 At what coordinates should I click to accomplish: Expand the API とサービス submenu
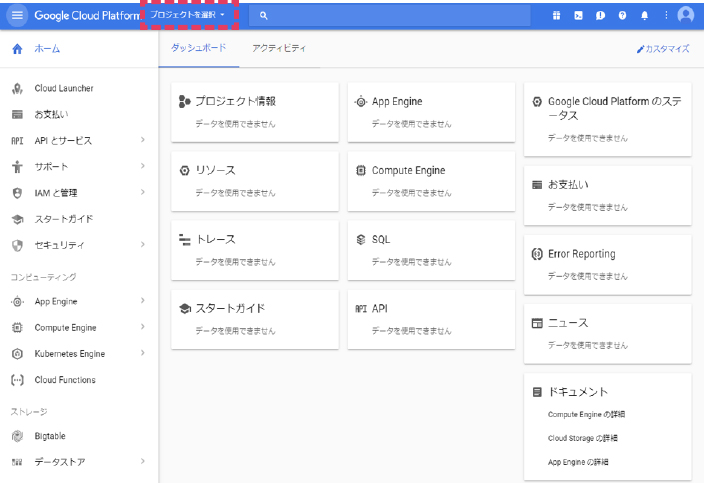click(143, 141)
